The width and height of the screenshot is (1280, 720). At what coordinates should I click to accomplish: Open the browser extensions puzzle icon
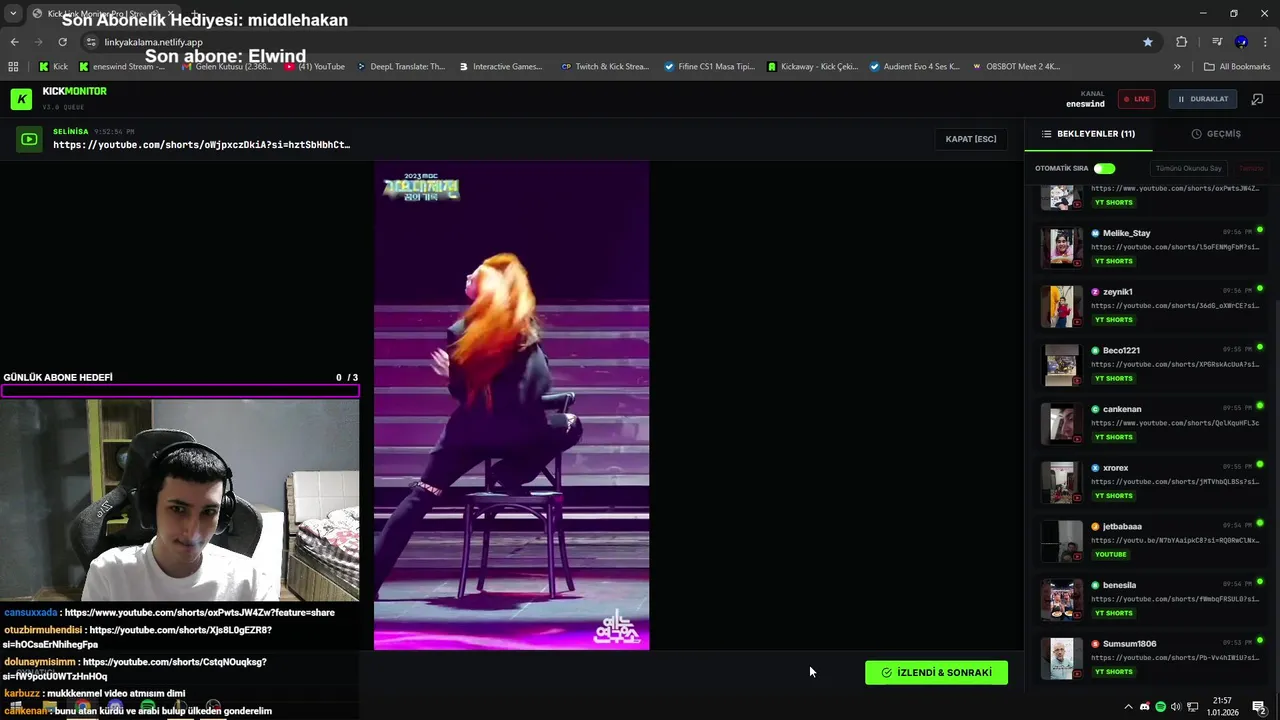click(1181, 42)
